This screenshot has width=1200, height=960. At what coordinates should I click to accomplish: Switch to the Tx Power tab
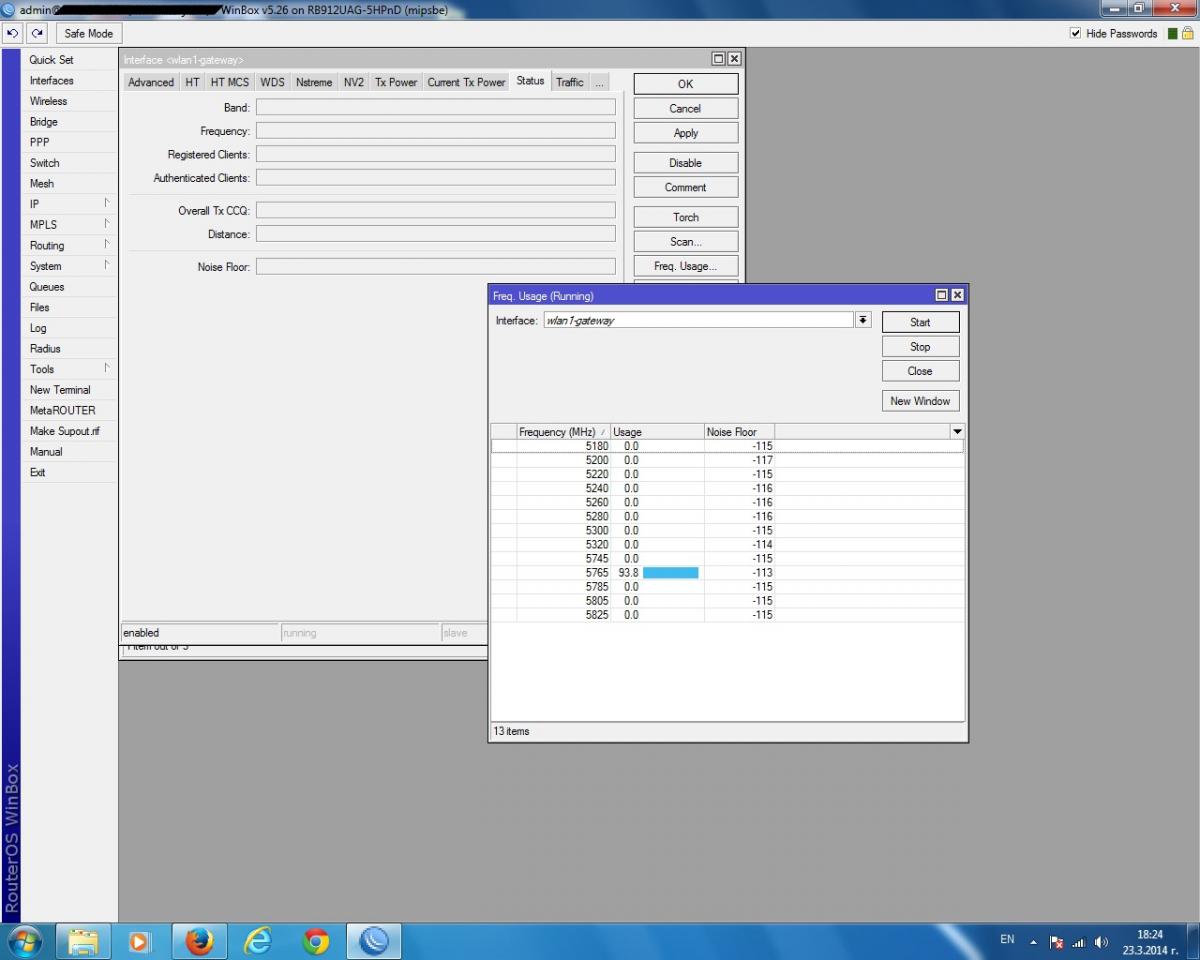[396, 82]
